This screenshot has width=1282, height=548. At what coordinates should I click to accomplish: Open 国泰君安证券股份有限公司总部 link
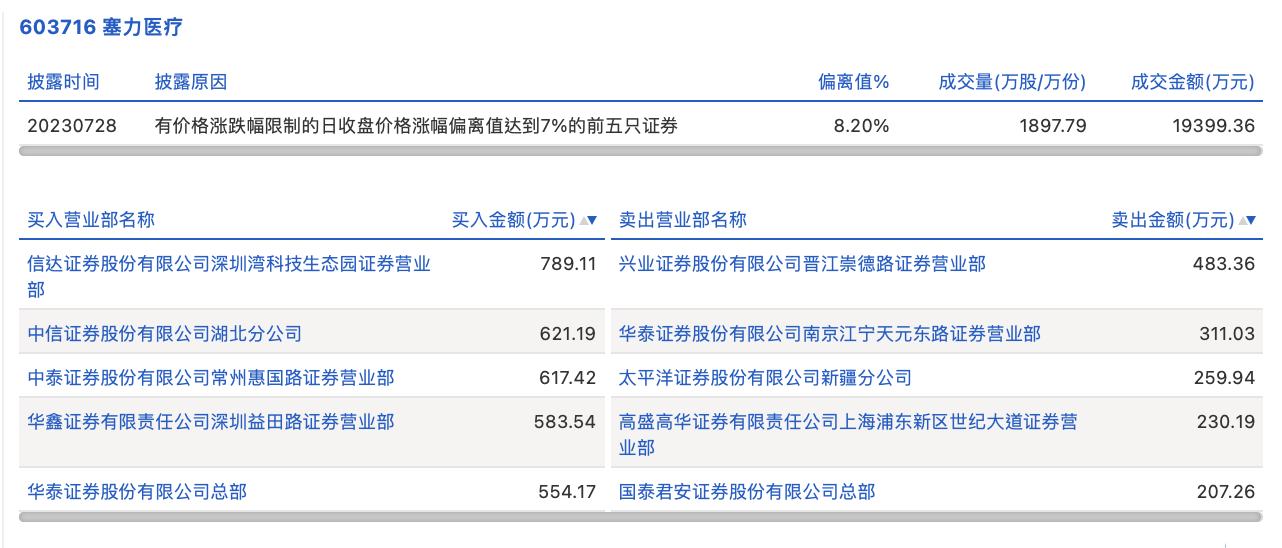coord(747,492)
